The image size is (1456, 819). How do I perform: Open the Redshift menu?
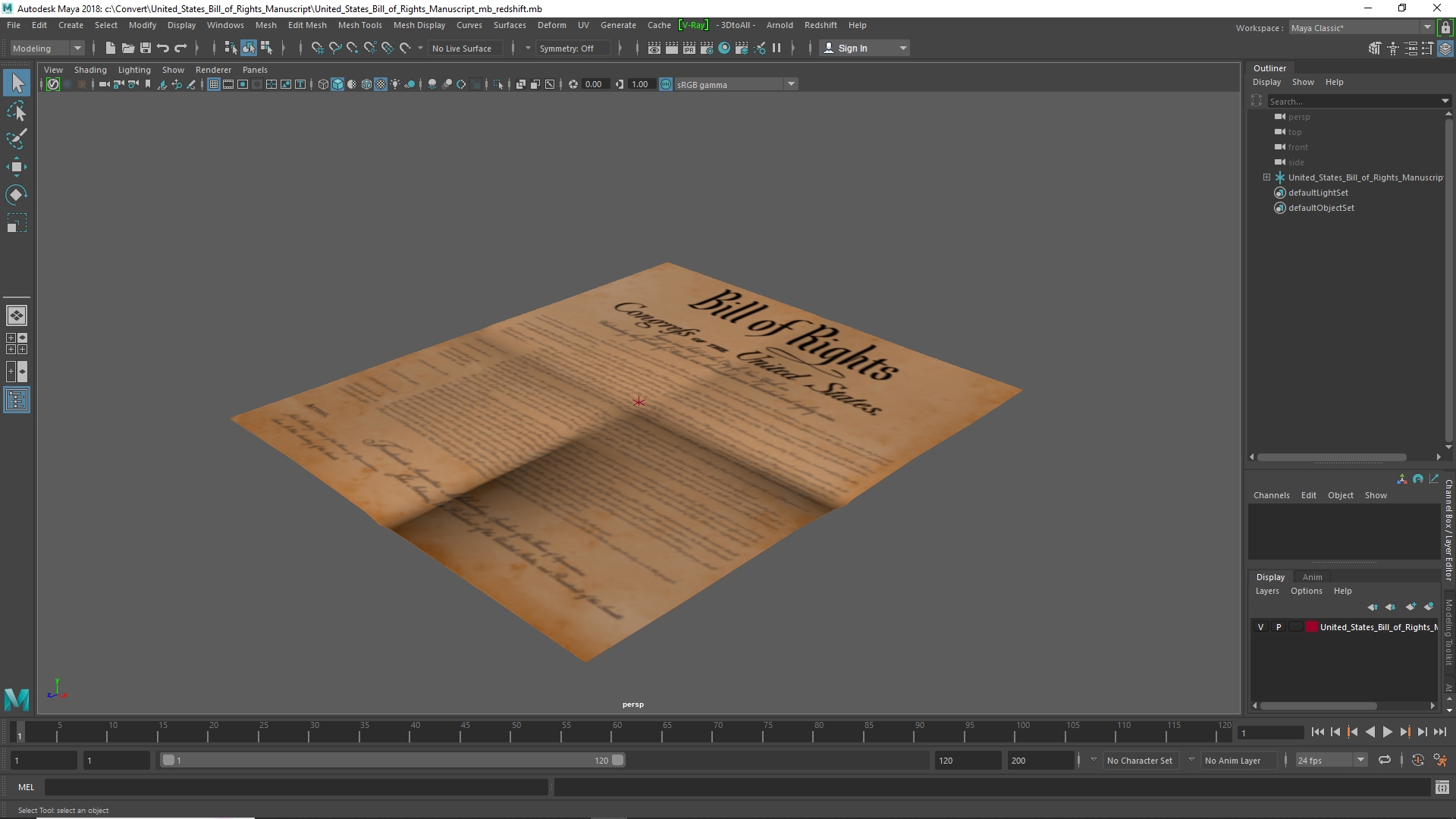click(821, 25)
